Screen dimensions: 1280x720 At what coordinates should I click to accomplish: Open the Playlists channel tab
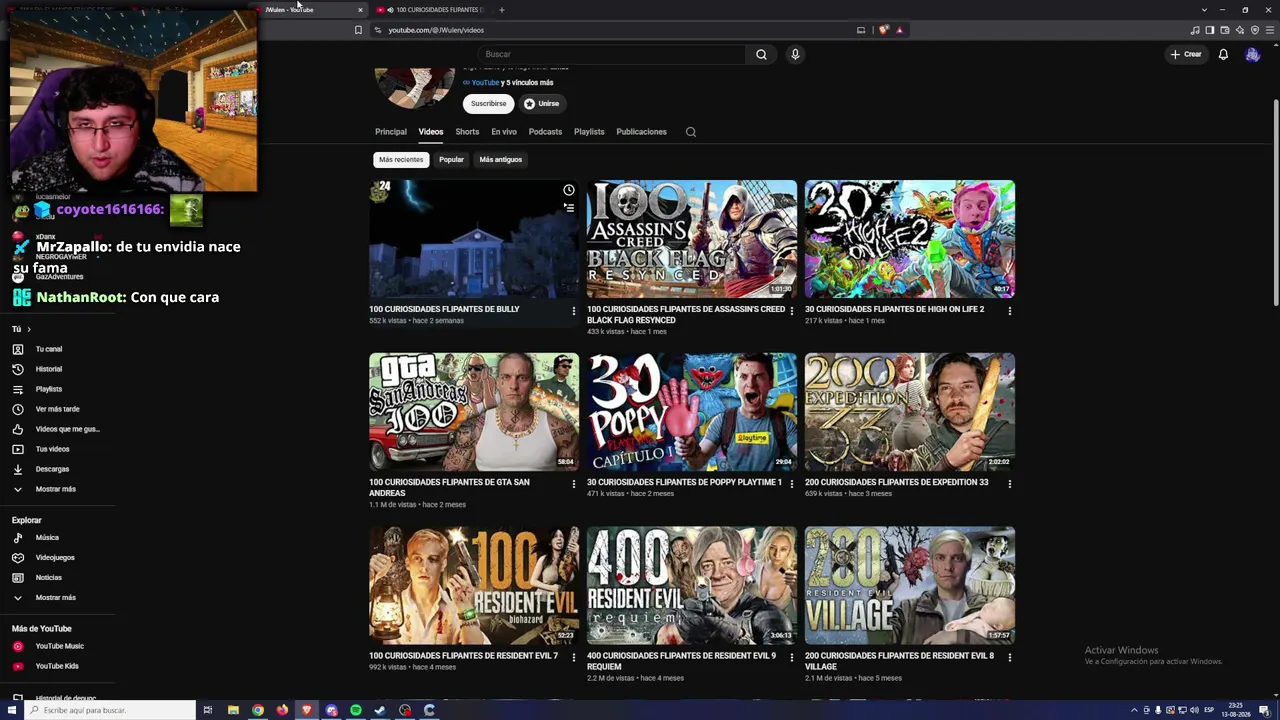point(589,132)
